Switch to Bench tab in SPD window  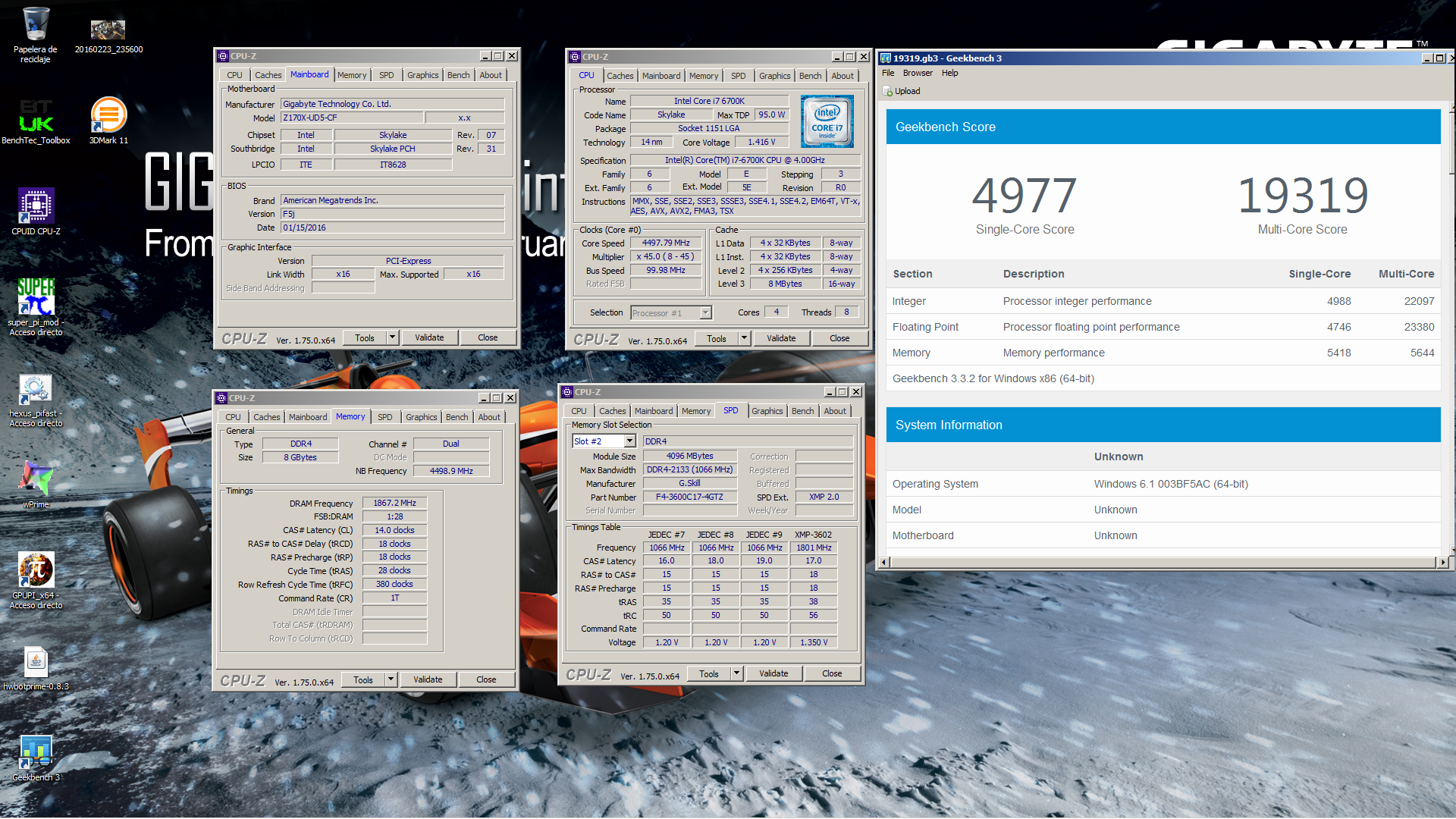pyautogui.click(x=802, y=411)
